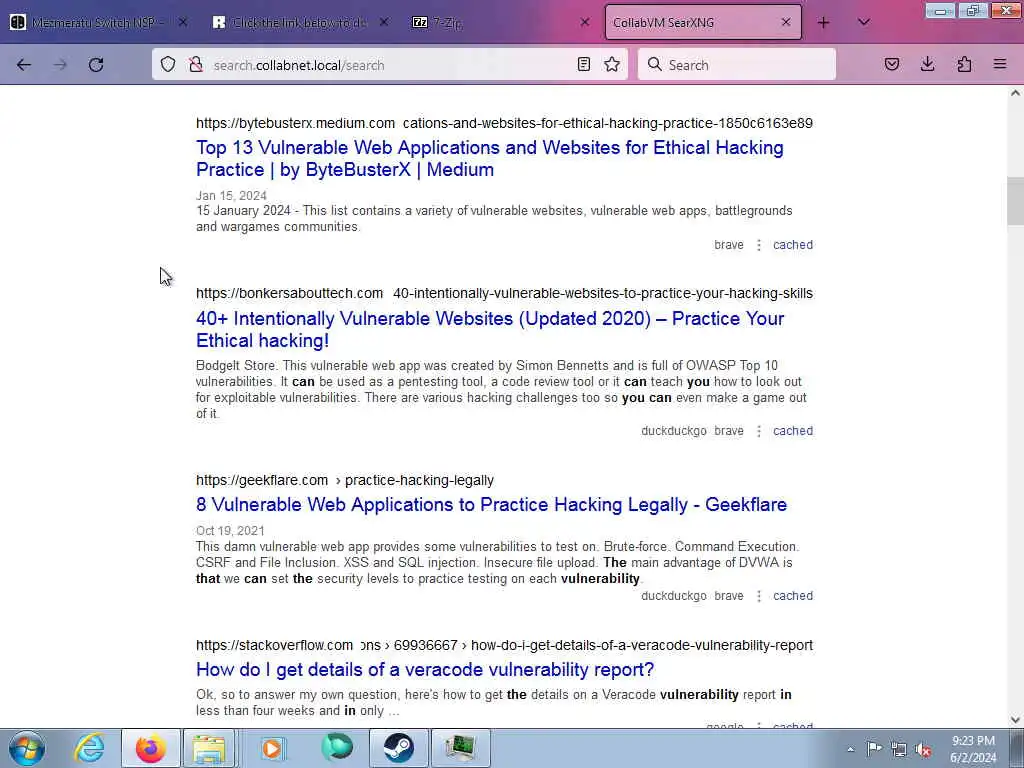
Task: Open 8 Vulnerable Web Applications Geekflare result
Action: coord(491,505)
